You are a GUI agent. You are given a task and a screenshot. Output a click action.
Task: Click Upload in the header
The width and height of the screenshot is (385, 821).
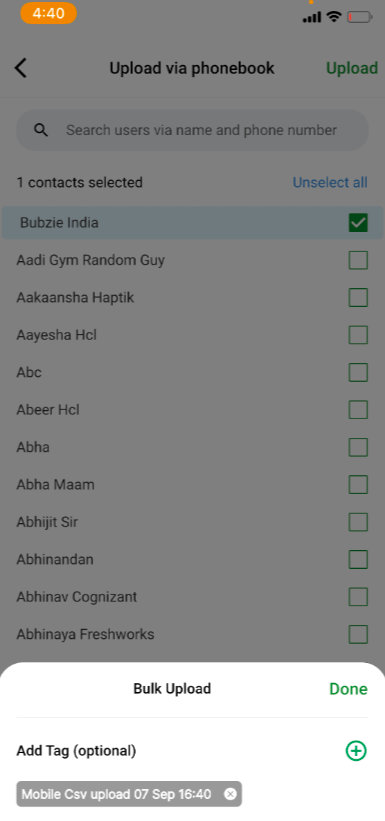[352, 68]
